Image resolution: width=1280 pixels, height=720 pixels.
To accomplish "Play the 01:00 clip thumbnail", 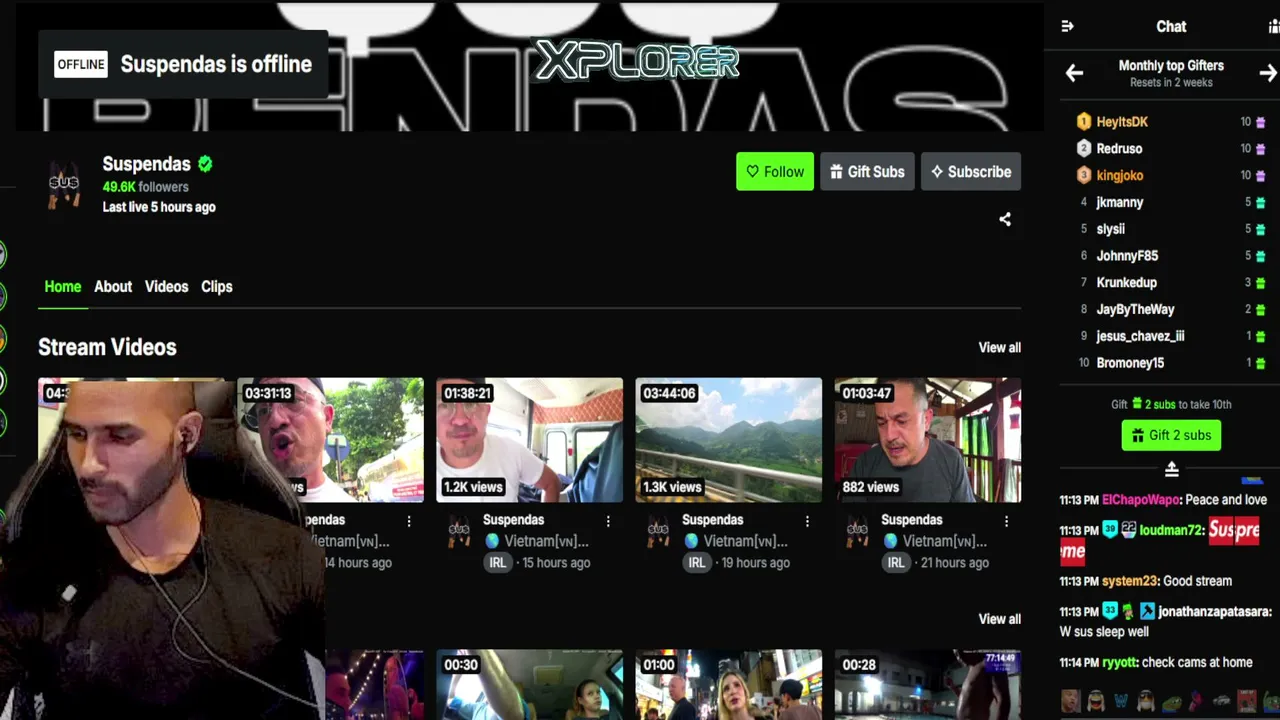I will coord(728,685).
